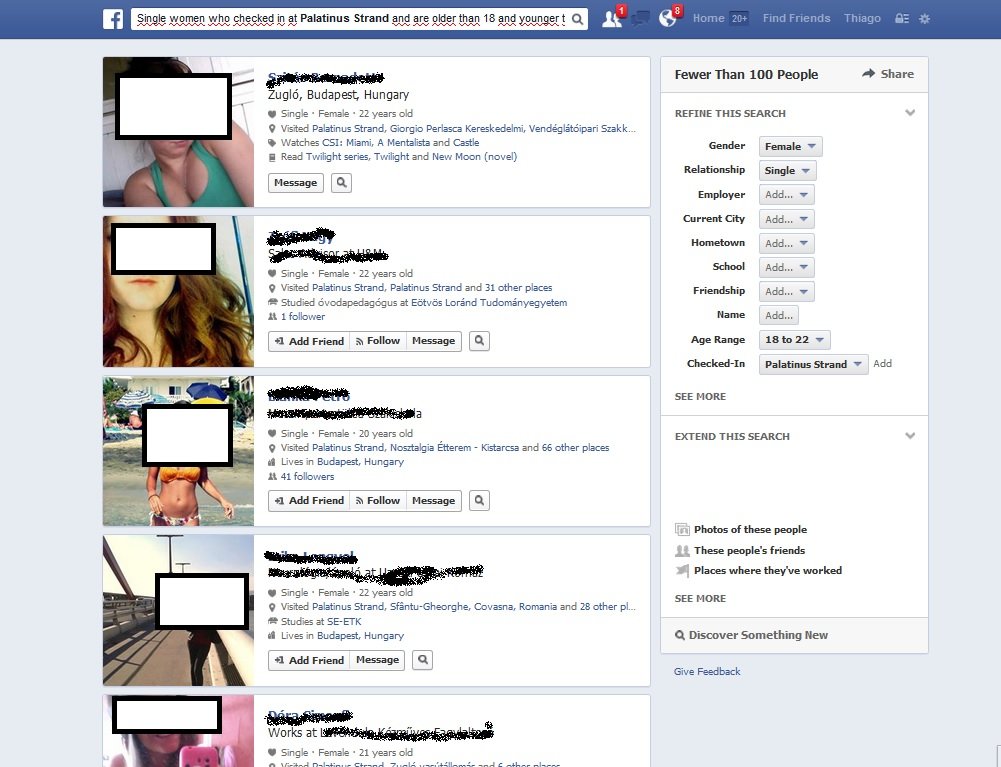Click the Facebook logo icon
1001x767 pixels.
pyautogui.click(x=113, y=19)
